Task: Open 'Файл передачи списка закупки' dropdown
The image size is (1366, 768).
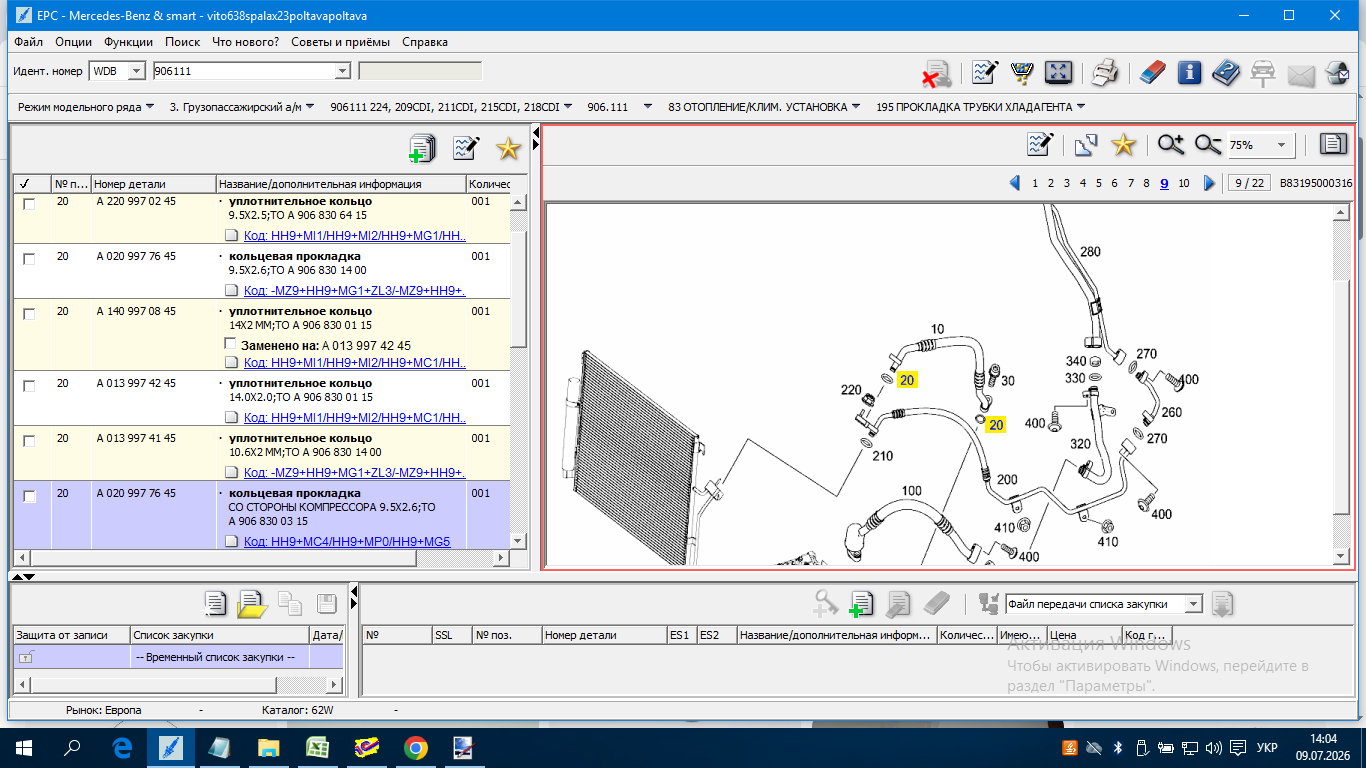Action: coord(1192,604)
